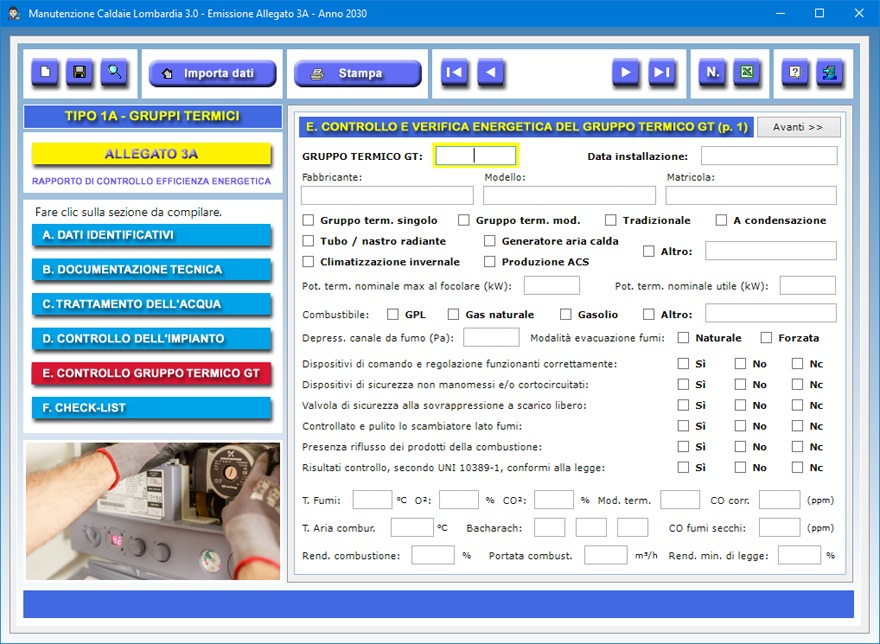The image size is (880, 644).
Task: Mark No for Presenza riflusso dei prodotti
Action: 740,447
